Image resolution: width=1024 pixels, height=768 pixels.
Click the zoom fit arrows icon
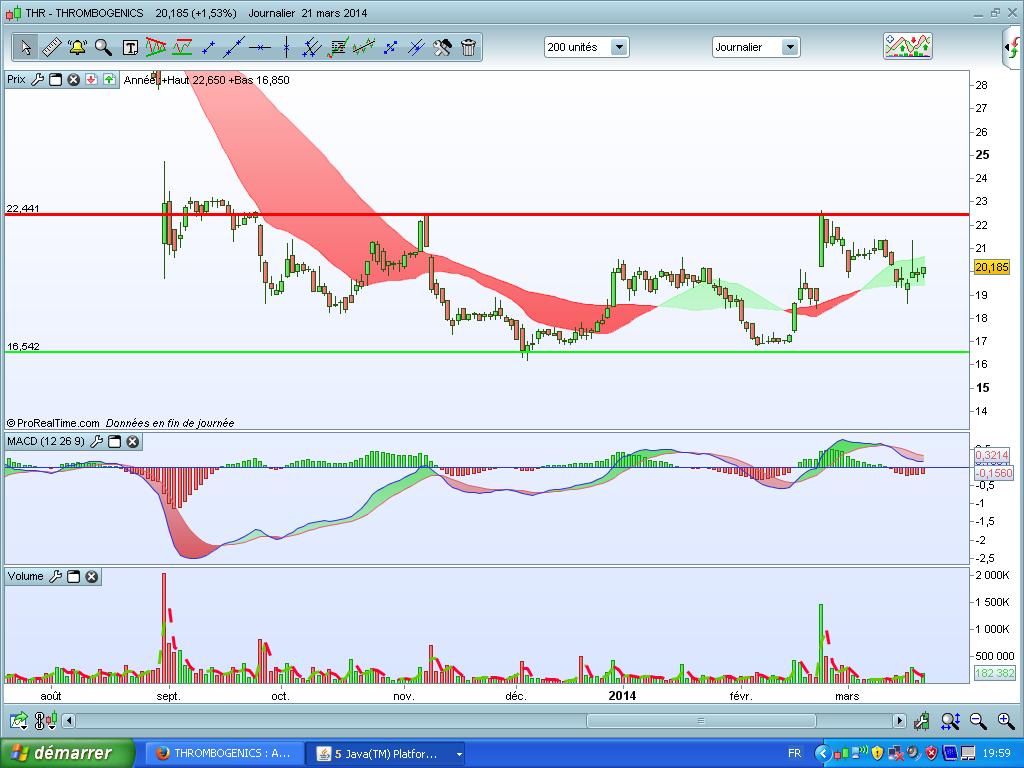click(x=950, y=721)
